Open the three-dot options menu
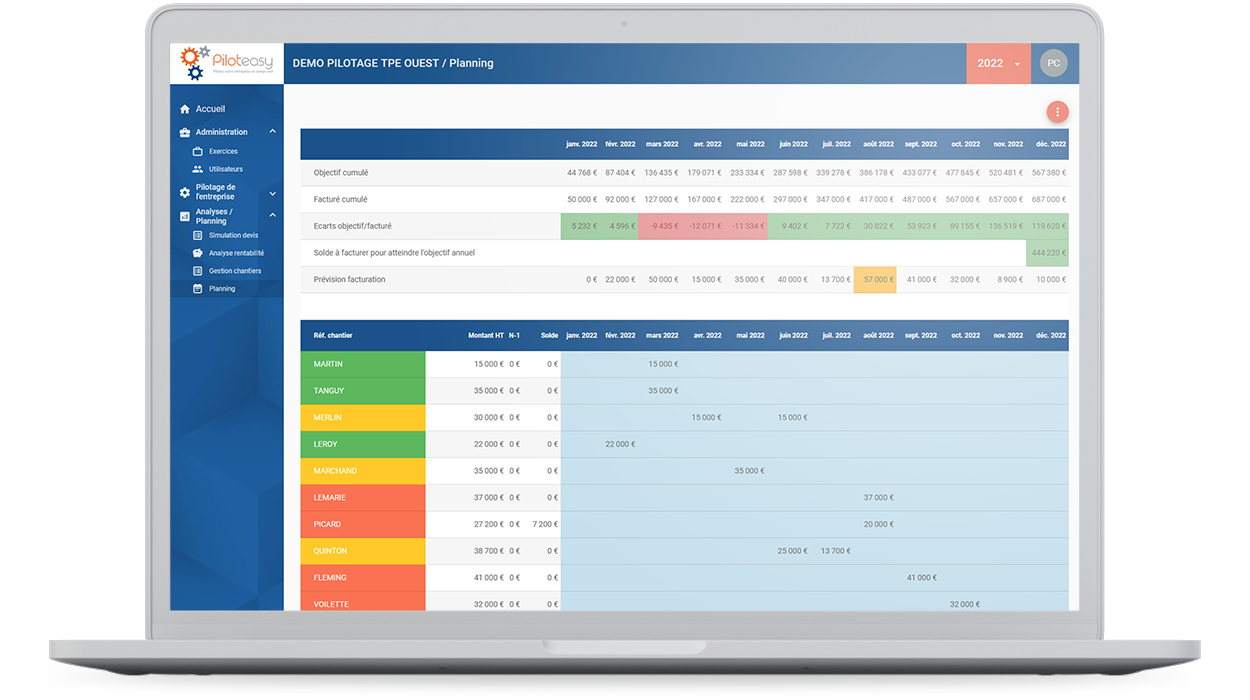The height and width of the screenshot is (700, 1250). (x=1057, y=112)
